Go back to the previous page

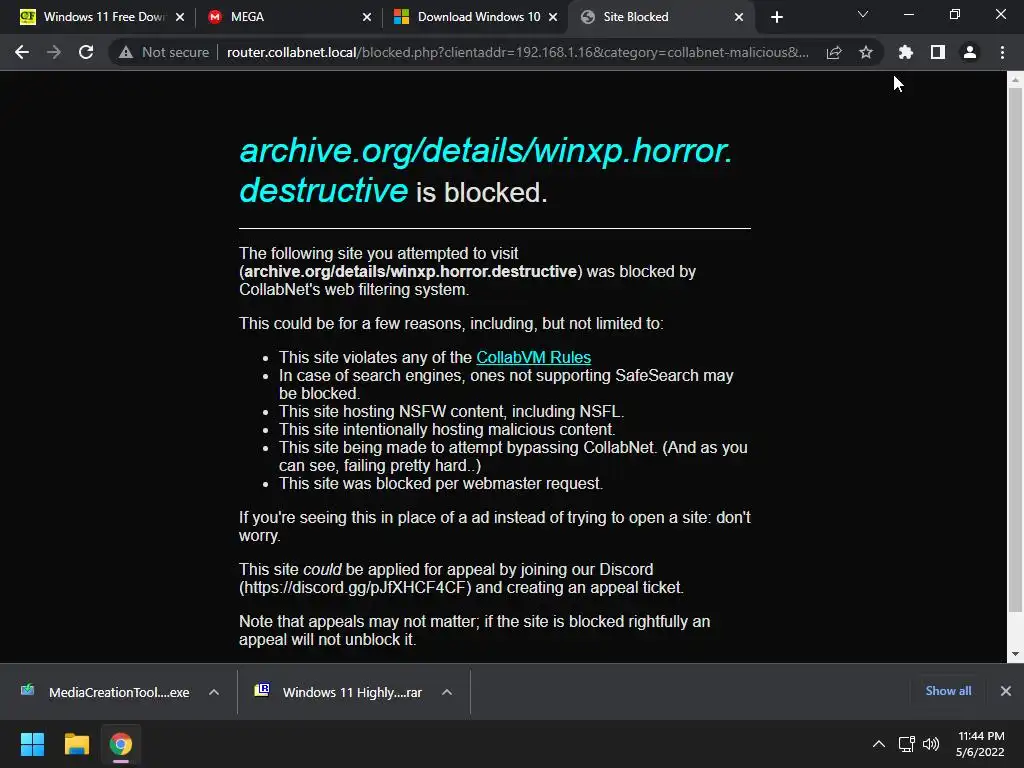(x=22, y=52)
